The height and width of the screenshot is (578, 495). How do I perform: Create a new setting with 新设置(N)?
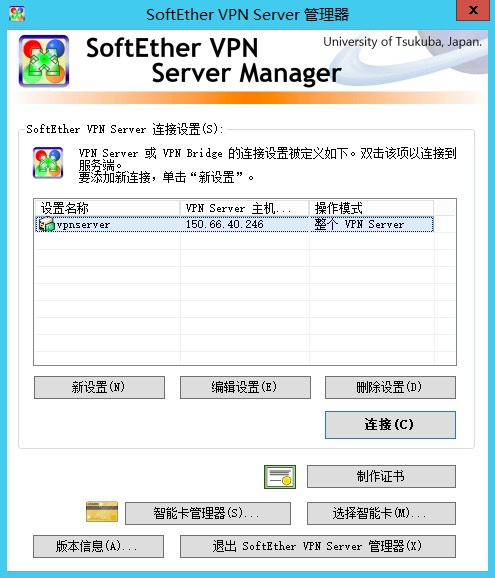(x=99, y=387)
